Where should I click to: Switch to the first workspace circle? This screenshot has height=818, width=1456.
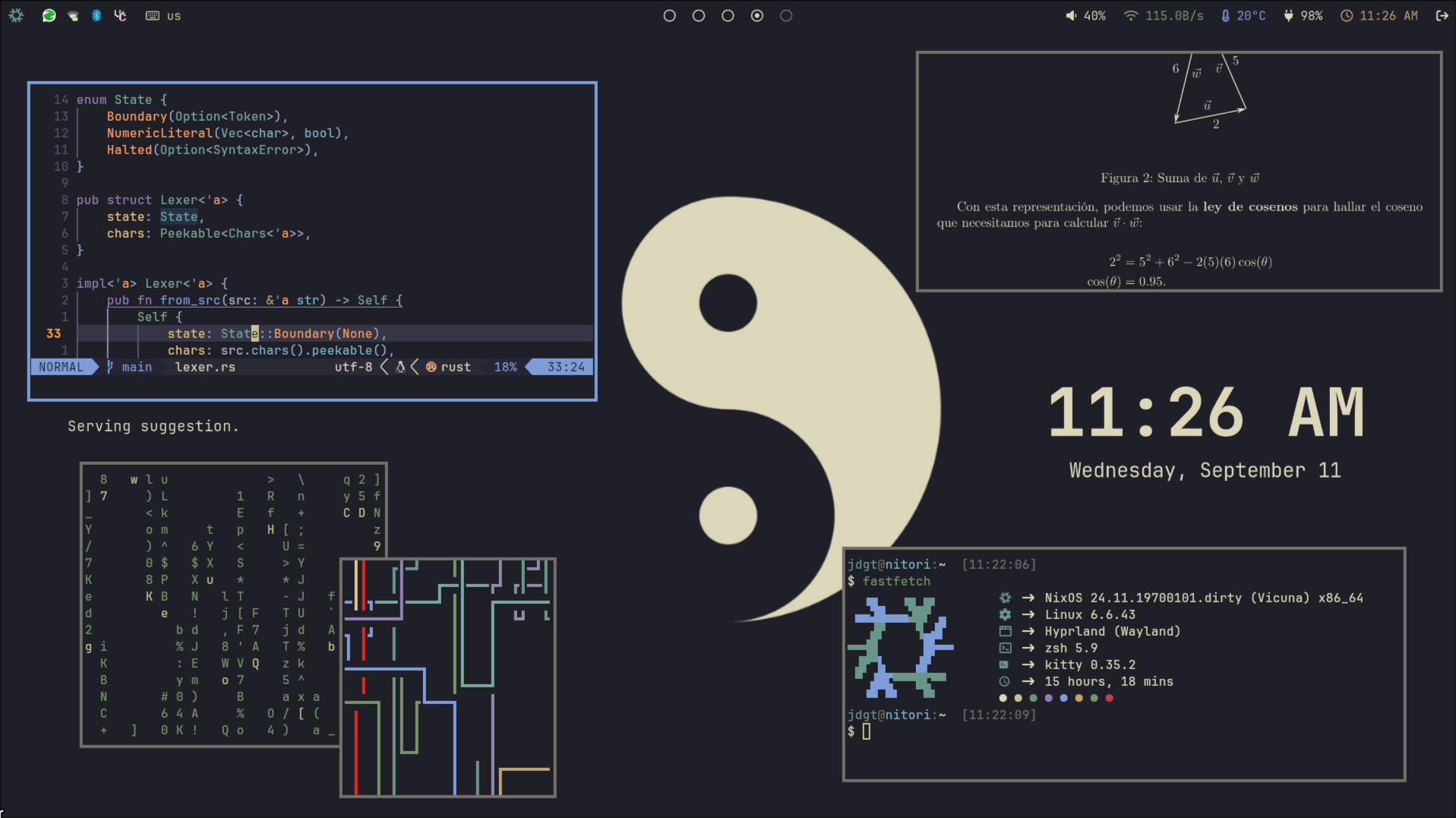pyautogui.click(x=669, y=15)
